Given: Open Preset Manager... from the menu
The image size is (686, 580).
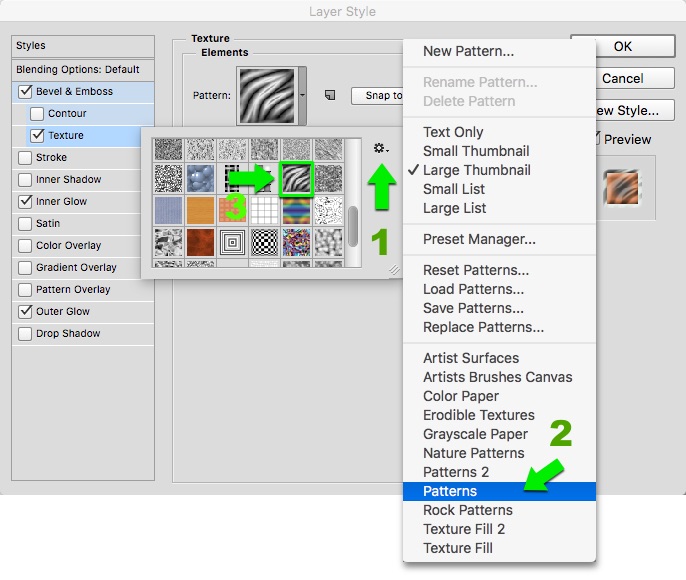Looking at the screenshot, I should pyautogui.click(x=479, y=239).
